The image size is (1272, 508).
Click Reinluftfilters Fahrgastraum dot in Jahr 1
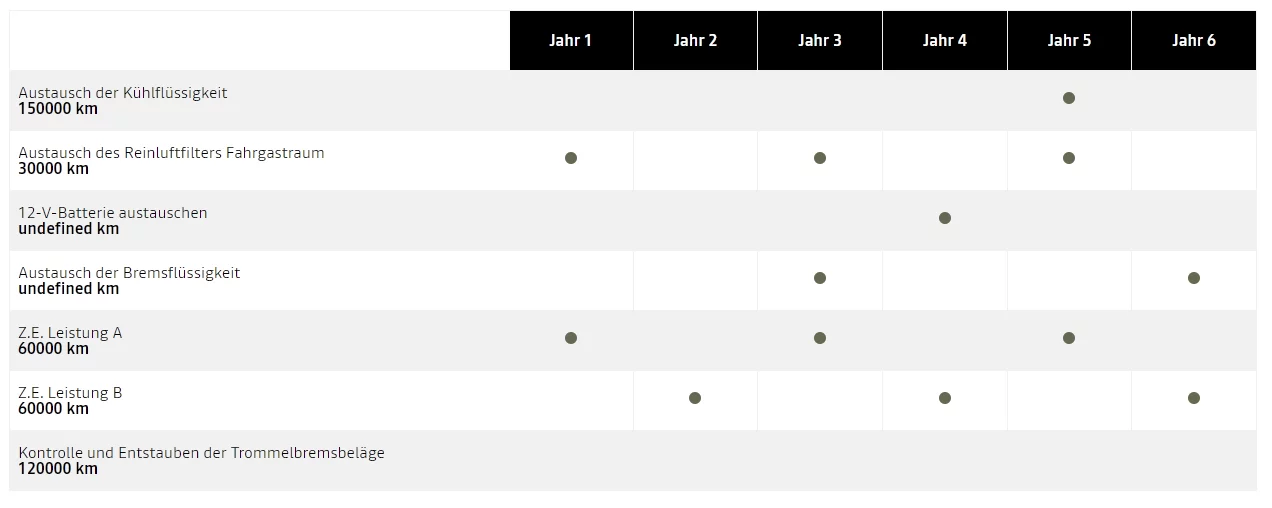[x=571, y=158]
